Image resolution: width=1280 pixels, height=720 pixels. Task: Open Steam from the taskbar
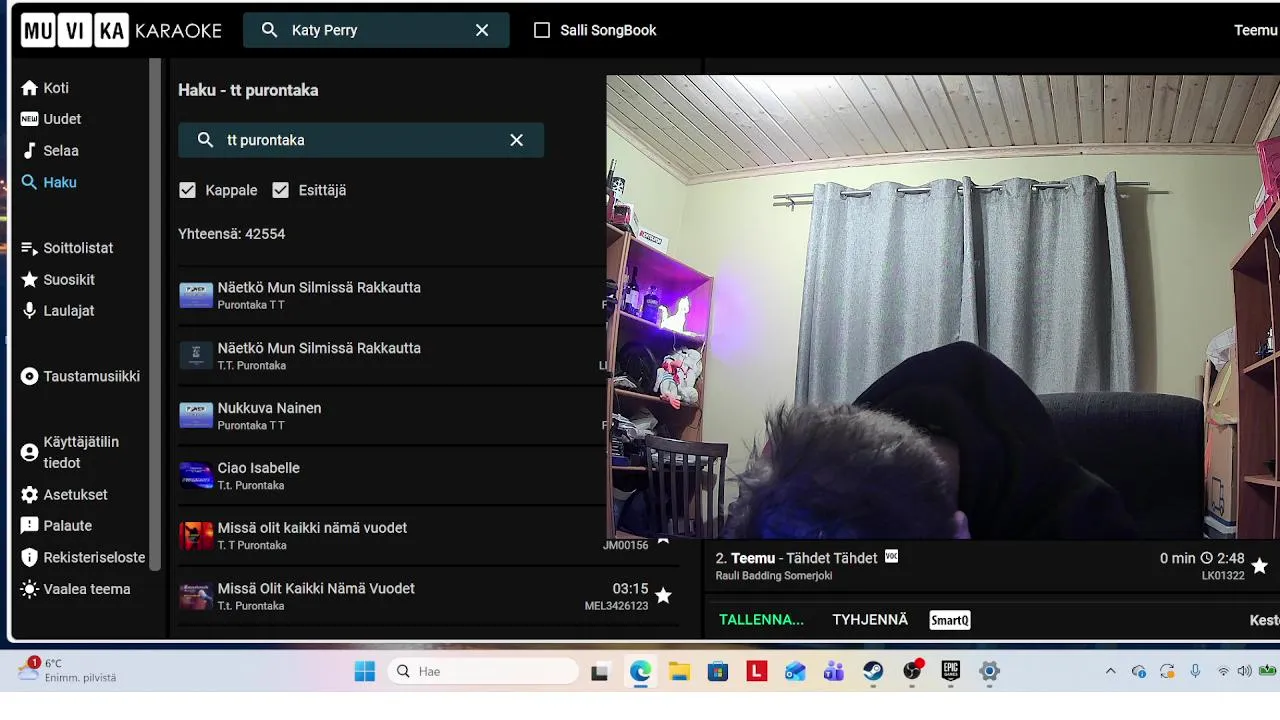(x=873, y=671)
